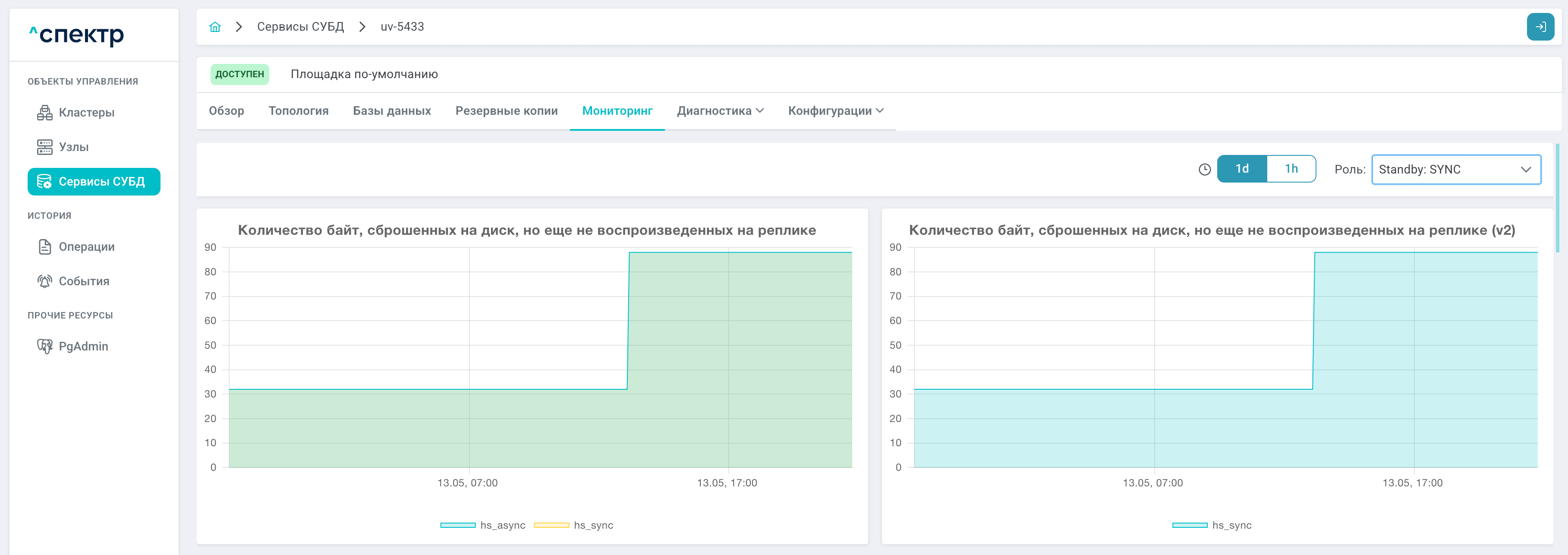Open the Топология tab

click(298, 111)
